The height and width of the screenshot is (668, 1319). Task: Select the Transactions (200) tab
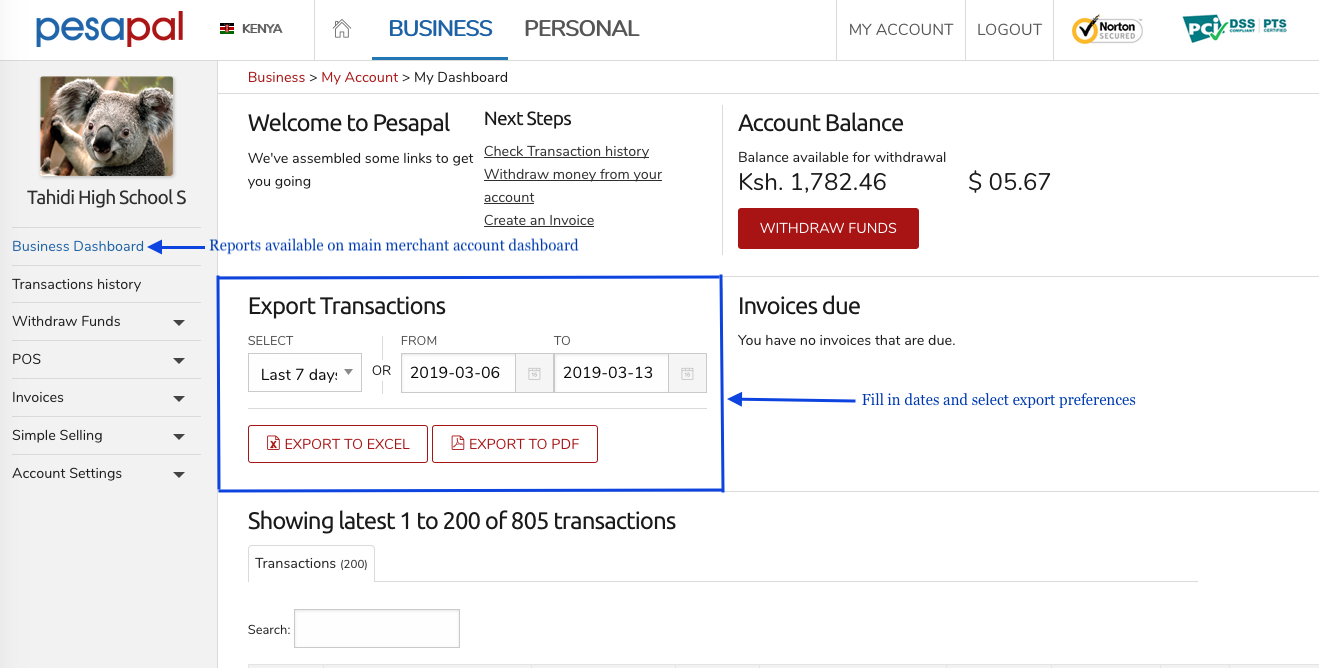pyautogui.click(x=311, y=563)
